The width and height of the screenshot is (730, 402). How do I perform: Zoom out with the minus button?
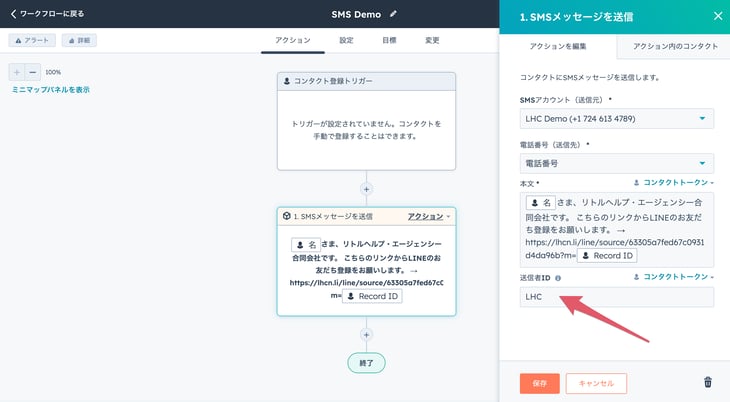33,72
